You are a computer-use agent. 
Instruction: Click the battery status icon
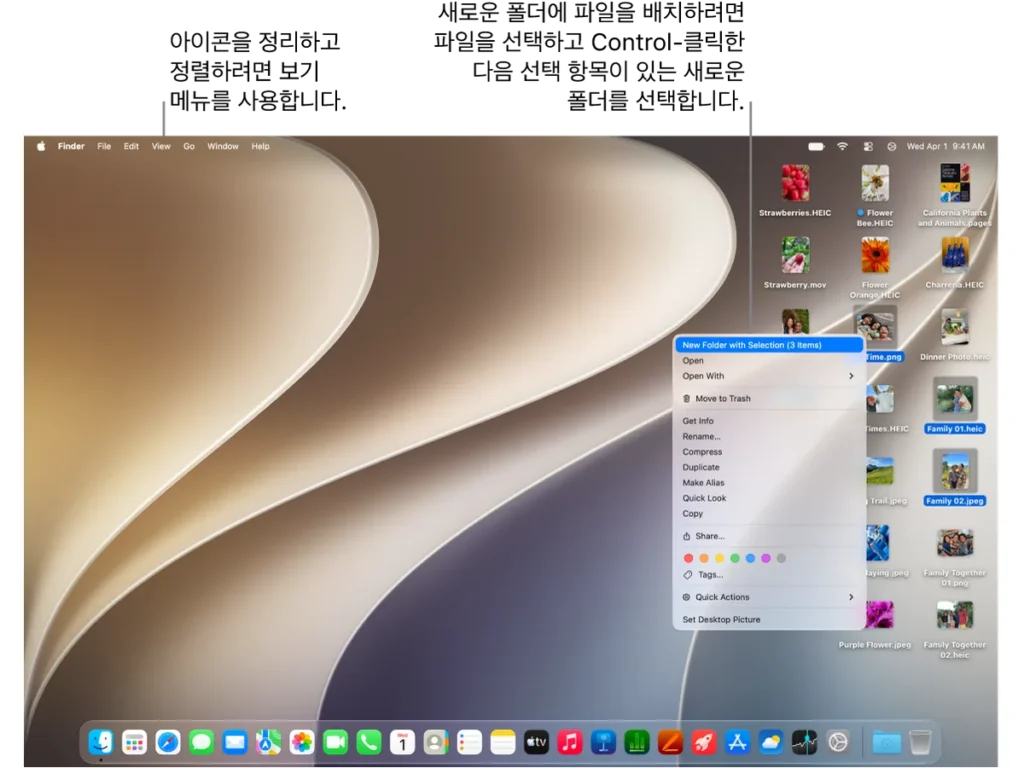816,146
